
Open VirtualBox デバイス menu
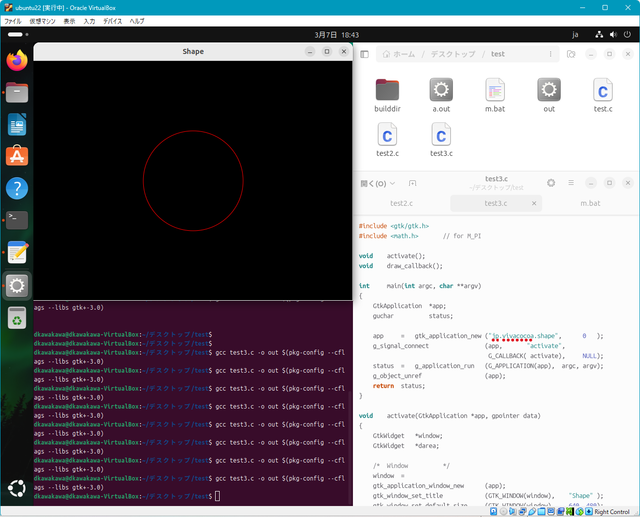point(113,20)
